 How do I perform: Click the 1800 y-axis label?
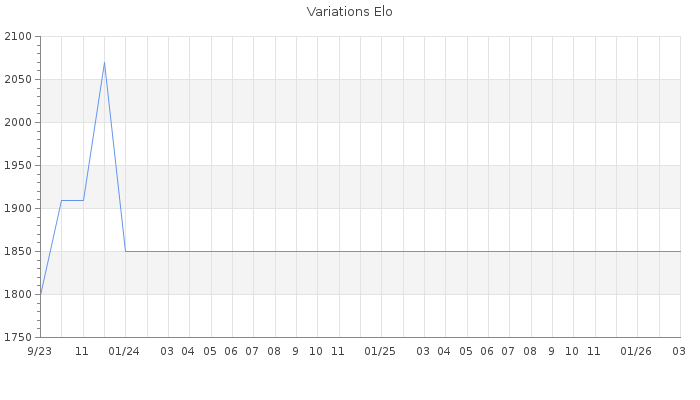click(x=19, y=295)
